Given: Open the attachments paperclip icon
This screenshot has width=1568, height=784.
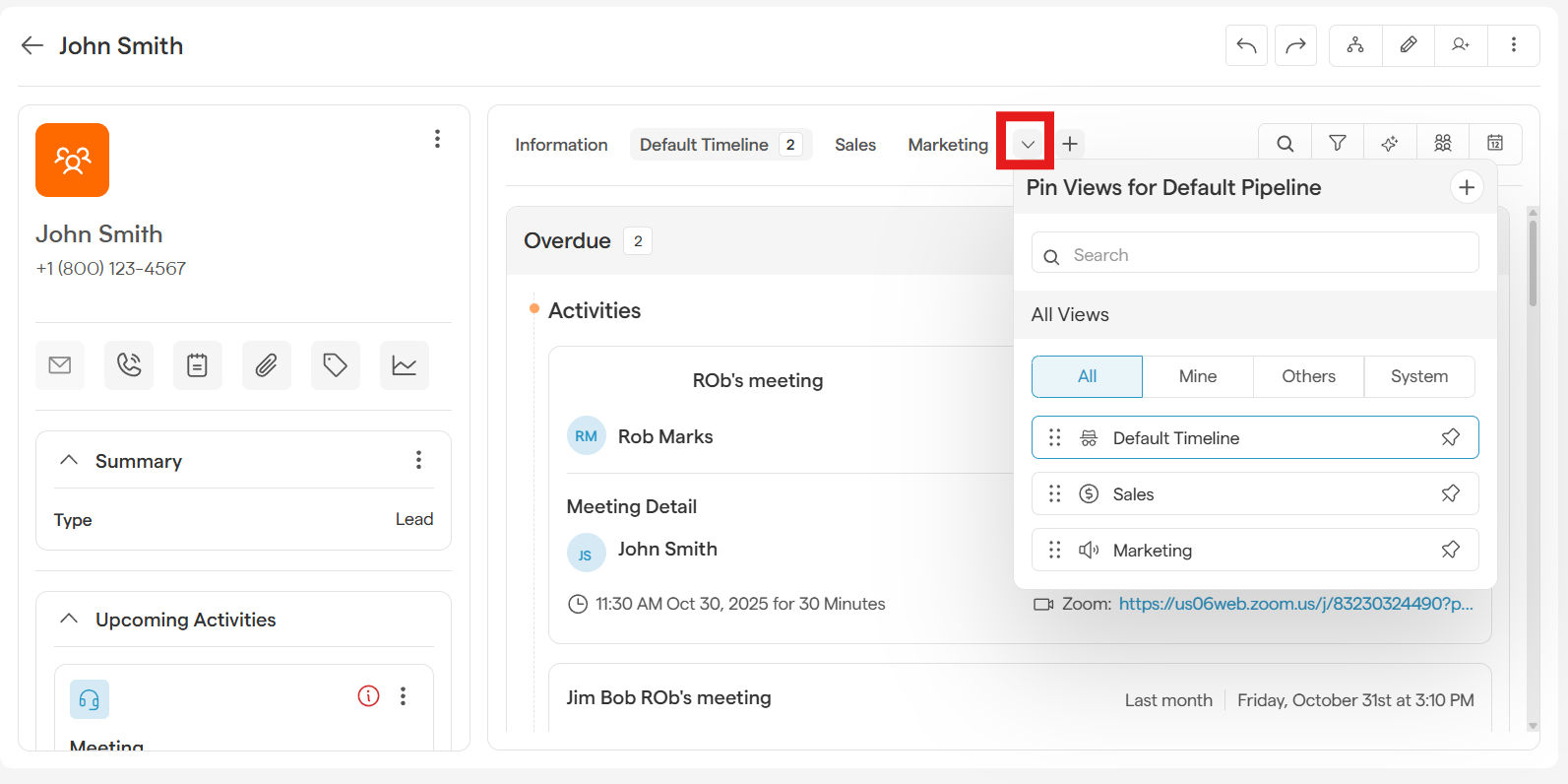Looking at the screenshot, I should click(x=266, y=365).
